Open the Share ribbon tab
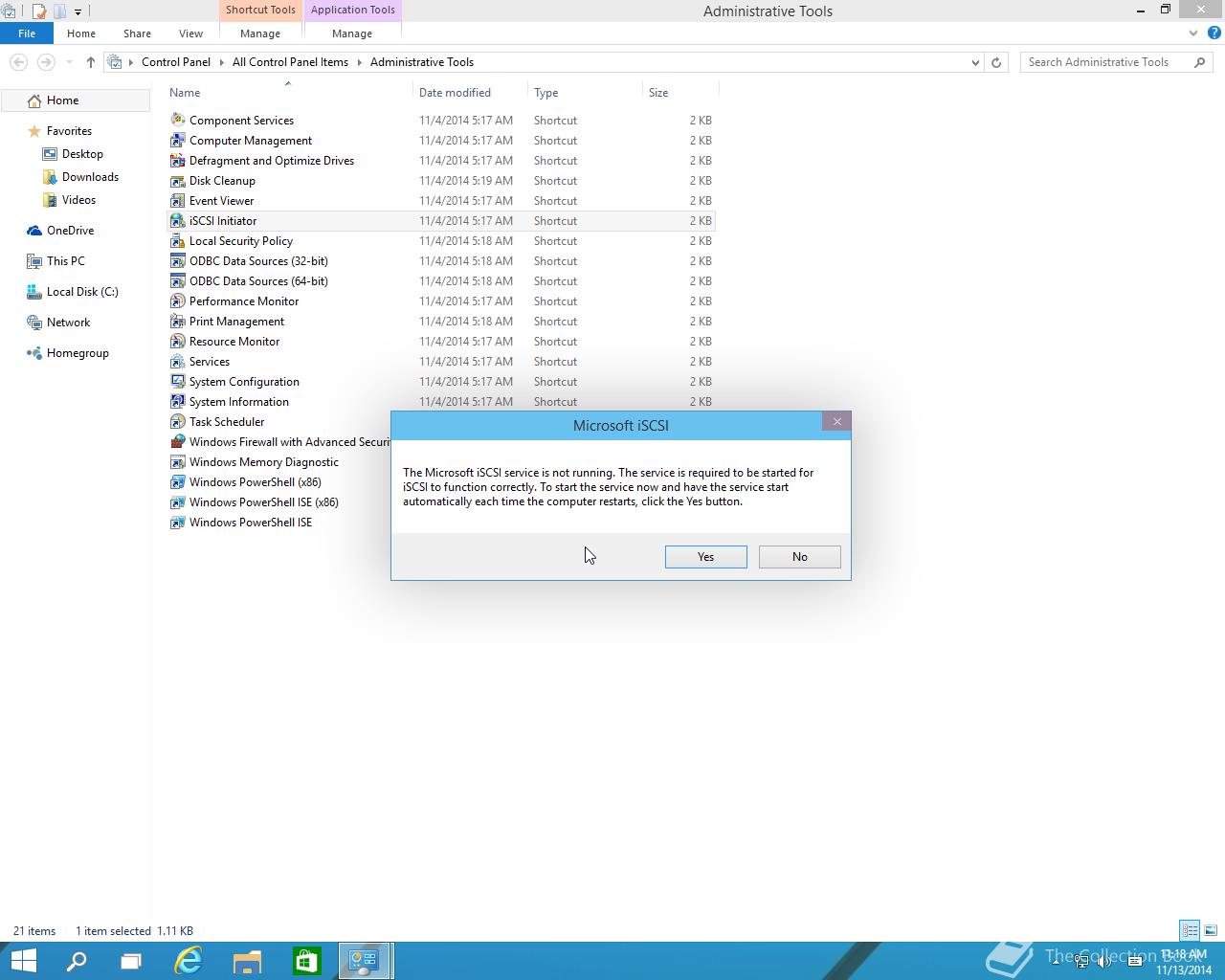 coord(137,33)
